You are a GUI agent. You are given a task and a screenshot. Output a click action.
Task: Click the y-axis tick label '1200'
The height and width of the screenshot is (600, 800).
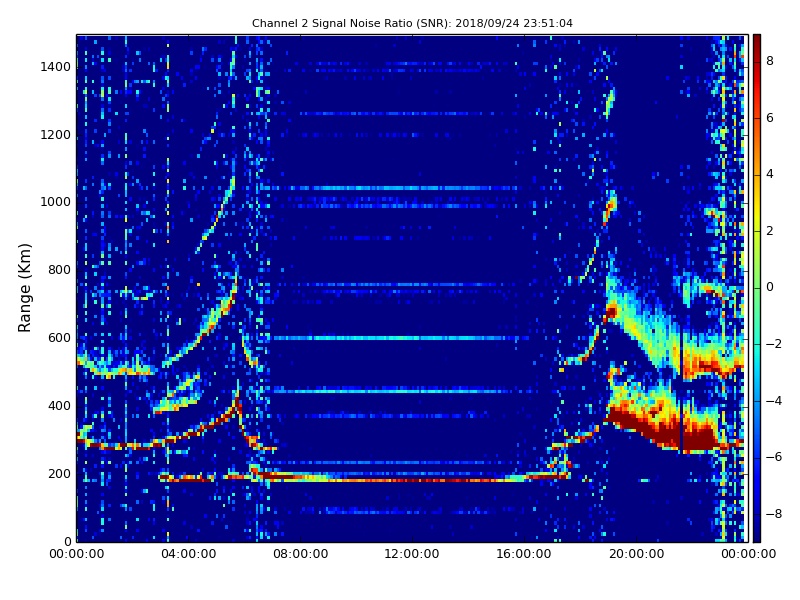click(56, 135)
